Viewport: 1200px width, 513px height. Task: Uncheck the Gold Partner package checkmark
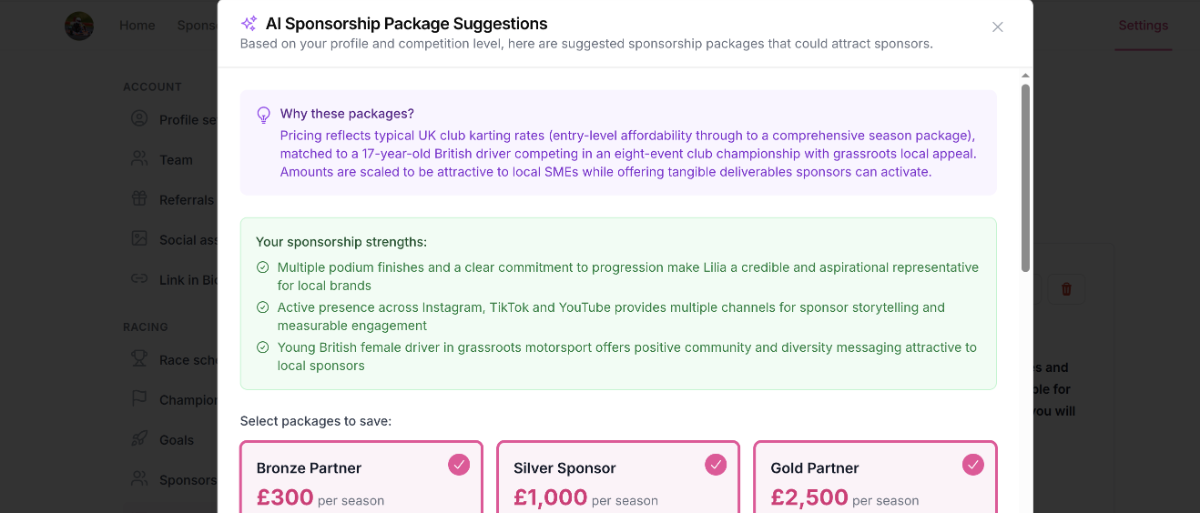973,464
